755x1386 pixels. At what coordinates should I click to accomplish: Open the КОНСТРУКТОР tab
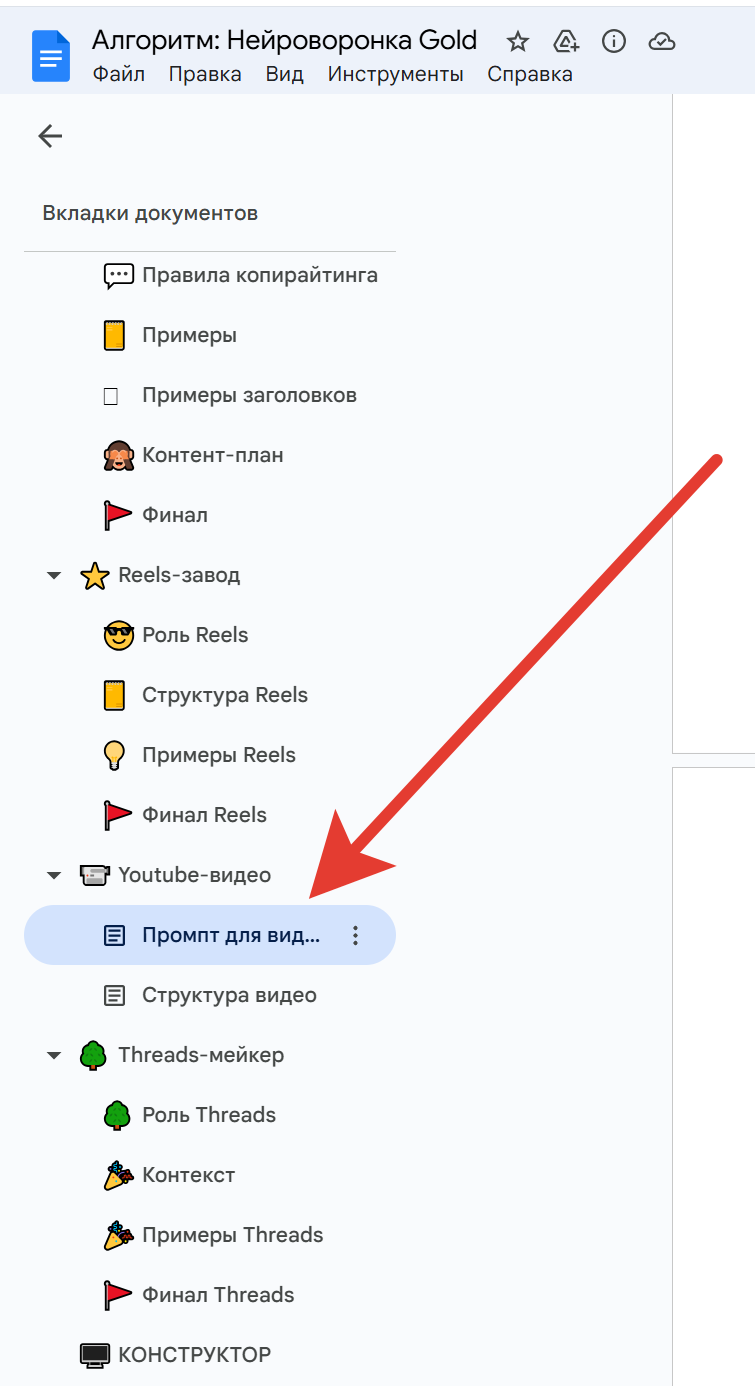point(210,1355)
